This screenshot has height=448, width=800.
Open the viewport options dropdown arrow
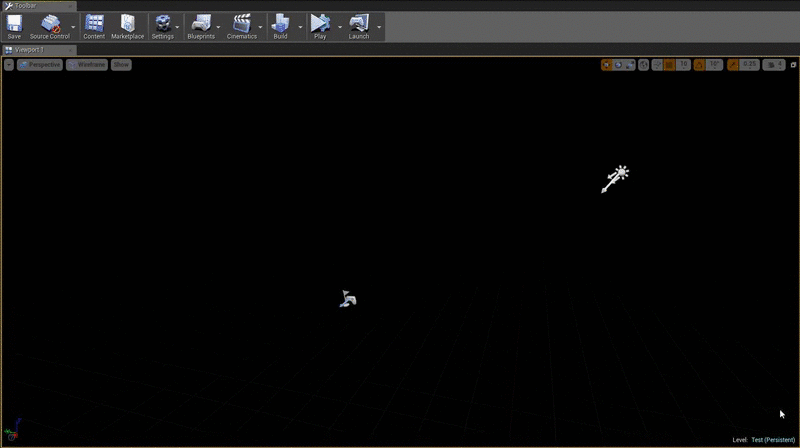pos(9,65)
